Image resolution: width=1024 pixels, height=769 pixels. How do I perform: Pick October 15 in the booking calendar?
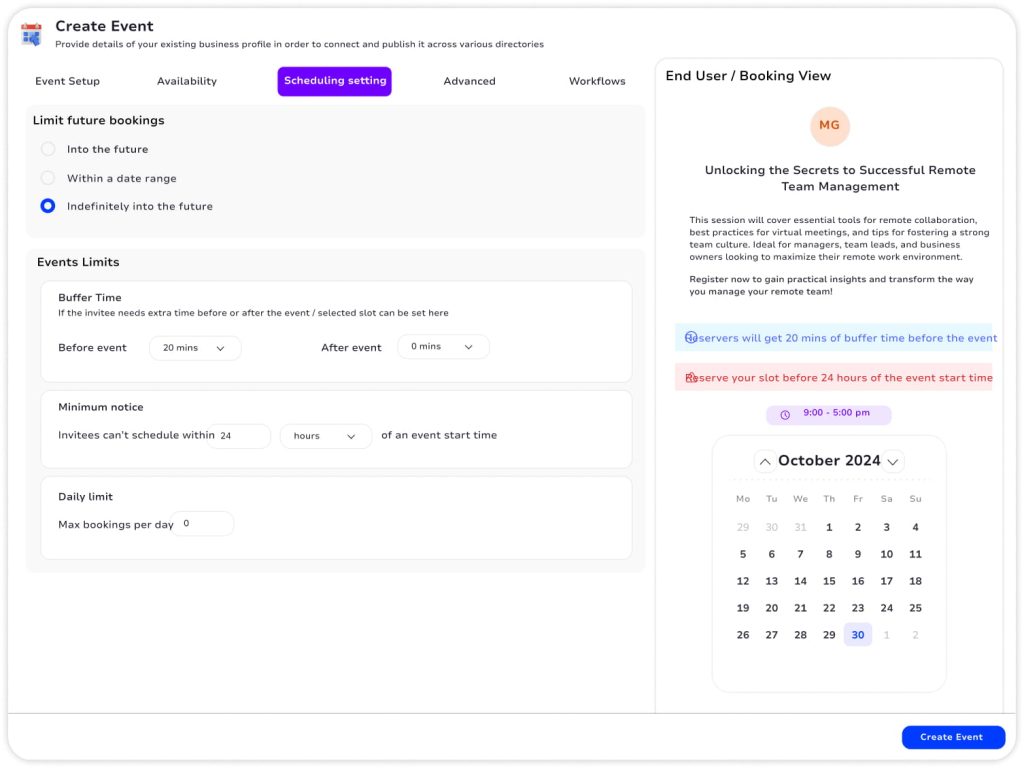829,581
